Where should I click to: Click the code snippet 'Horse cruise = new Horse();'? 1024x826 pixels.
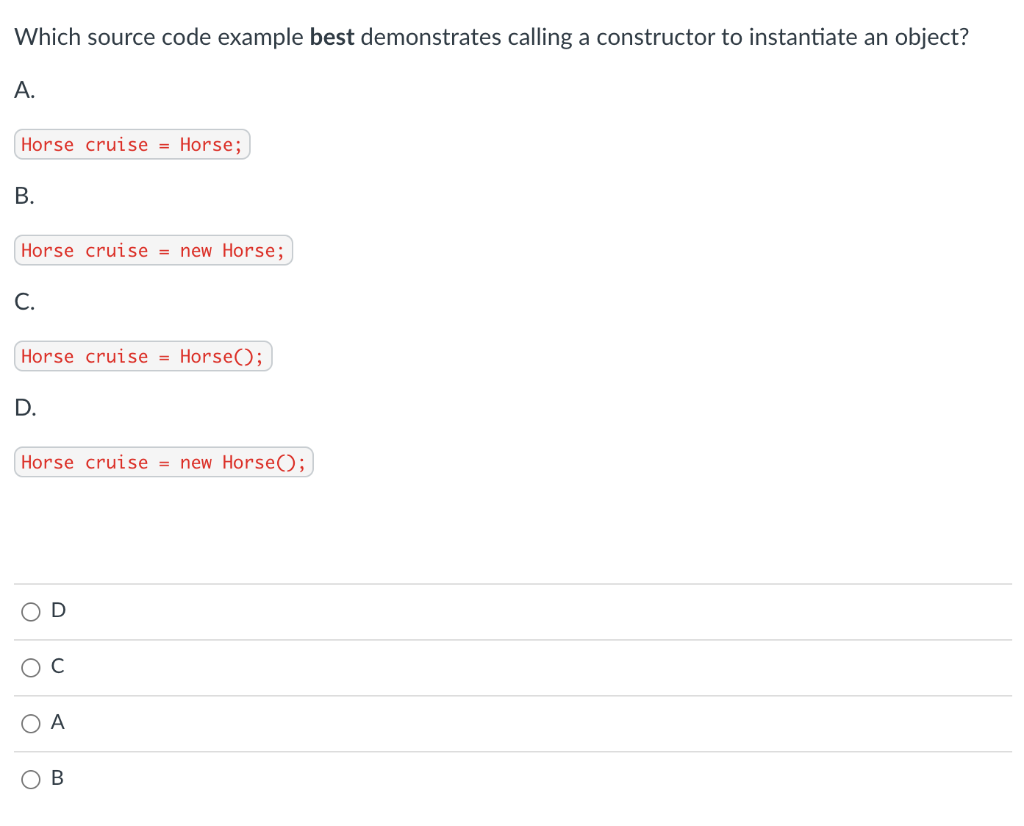click(x=163, y=462)
